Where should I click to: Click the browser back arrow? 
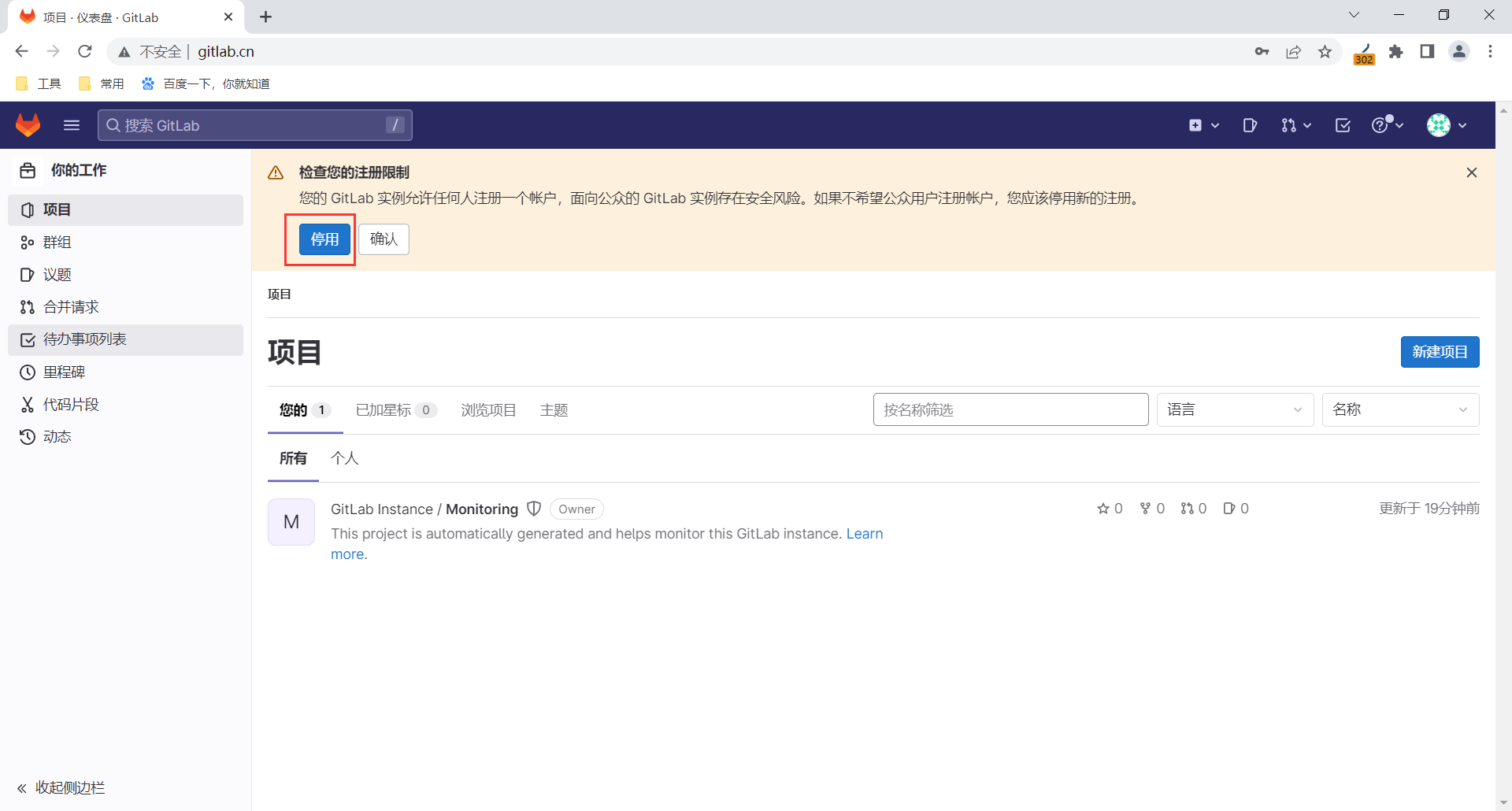(x=21, y=51)
